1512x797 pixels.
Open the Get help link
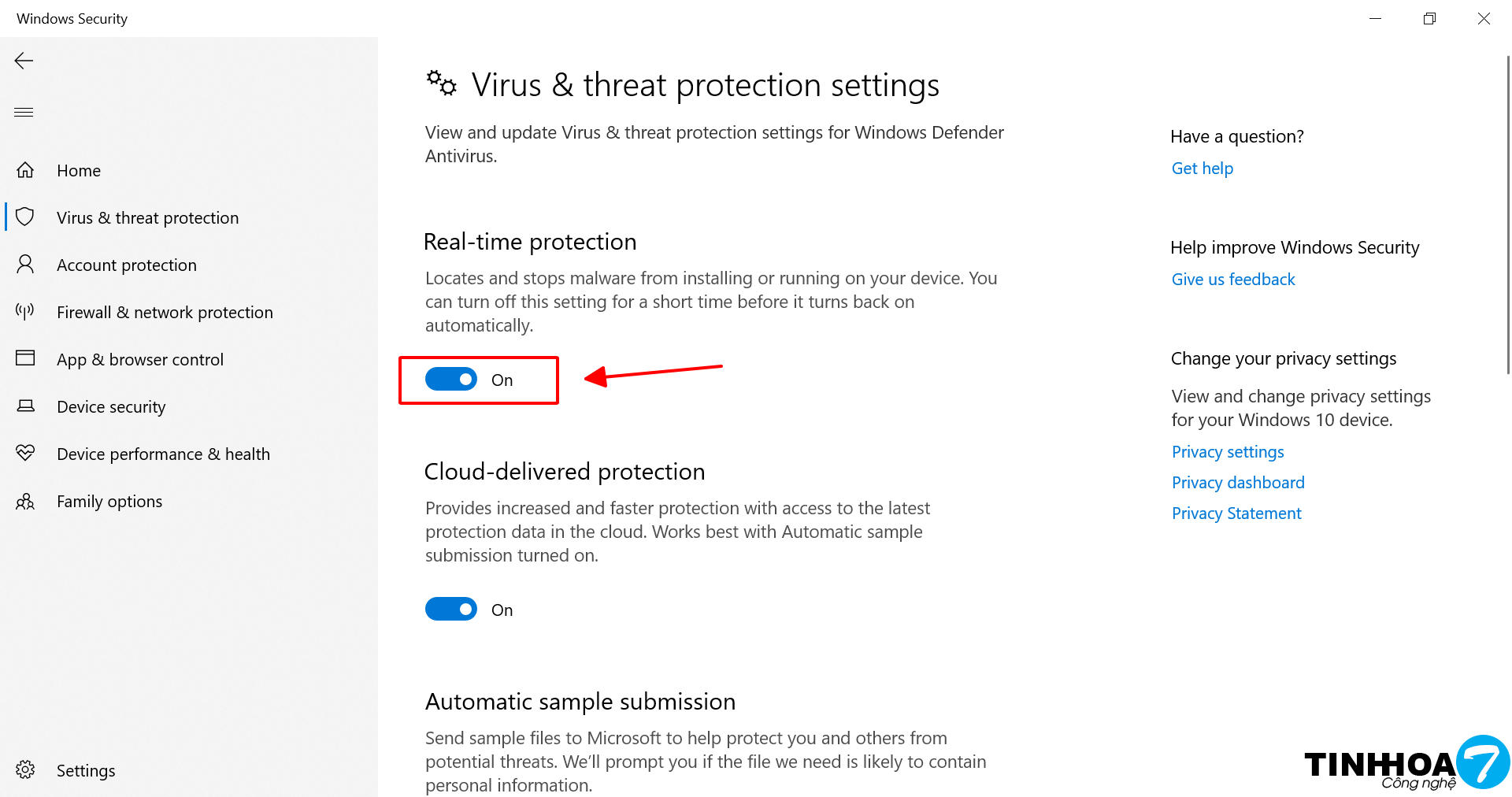coord(1202,169)
